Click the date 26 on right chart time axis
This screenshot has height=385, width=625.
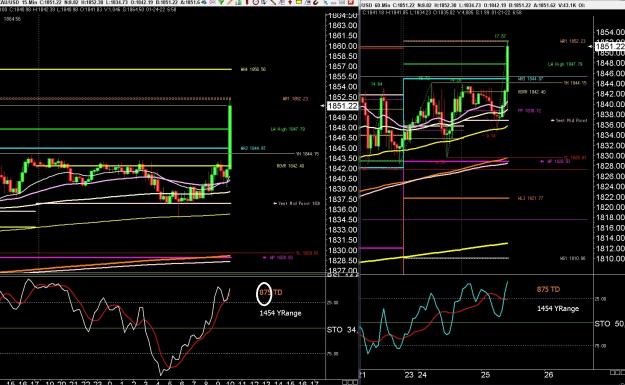(548, 375)
